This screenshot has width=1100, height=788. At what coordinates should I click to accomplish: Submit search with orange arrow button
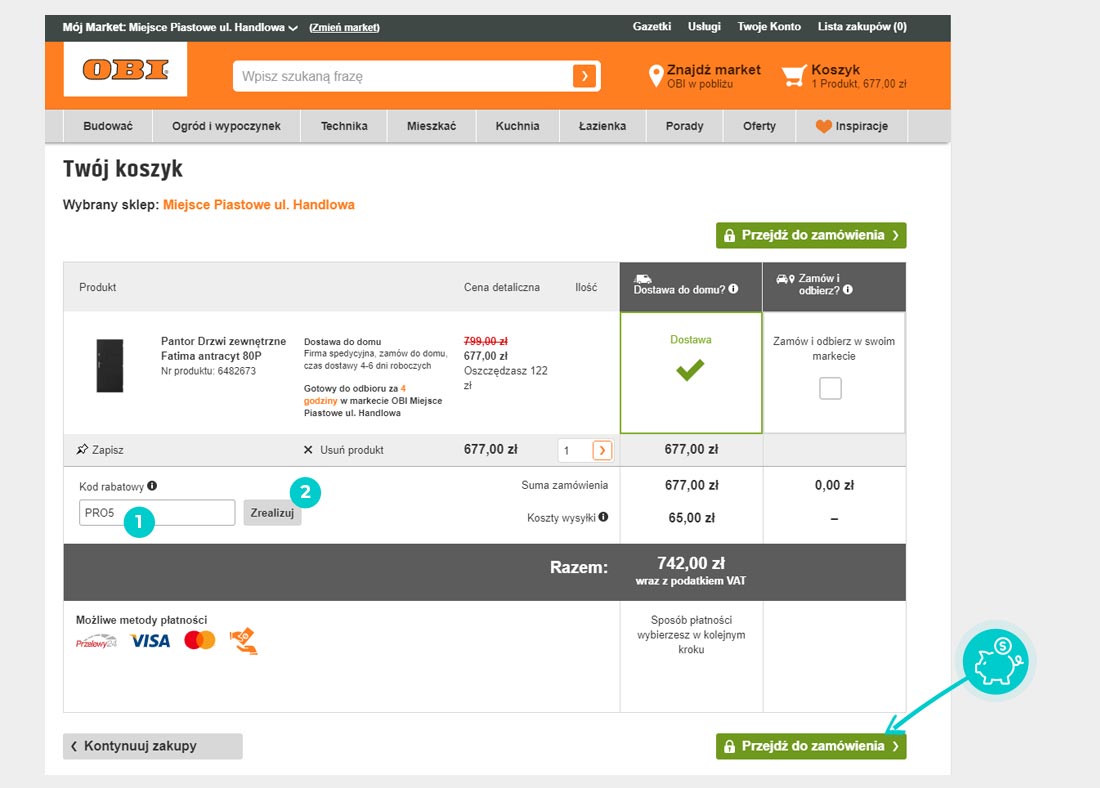click(x=584, y=76)
